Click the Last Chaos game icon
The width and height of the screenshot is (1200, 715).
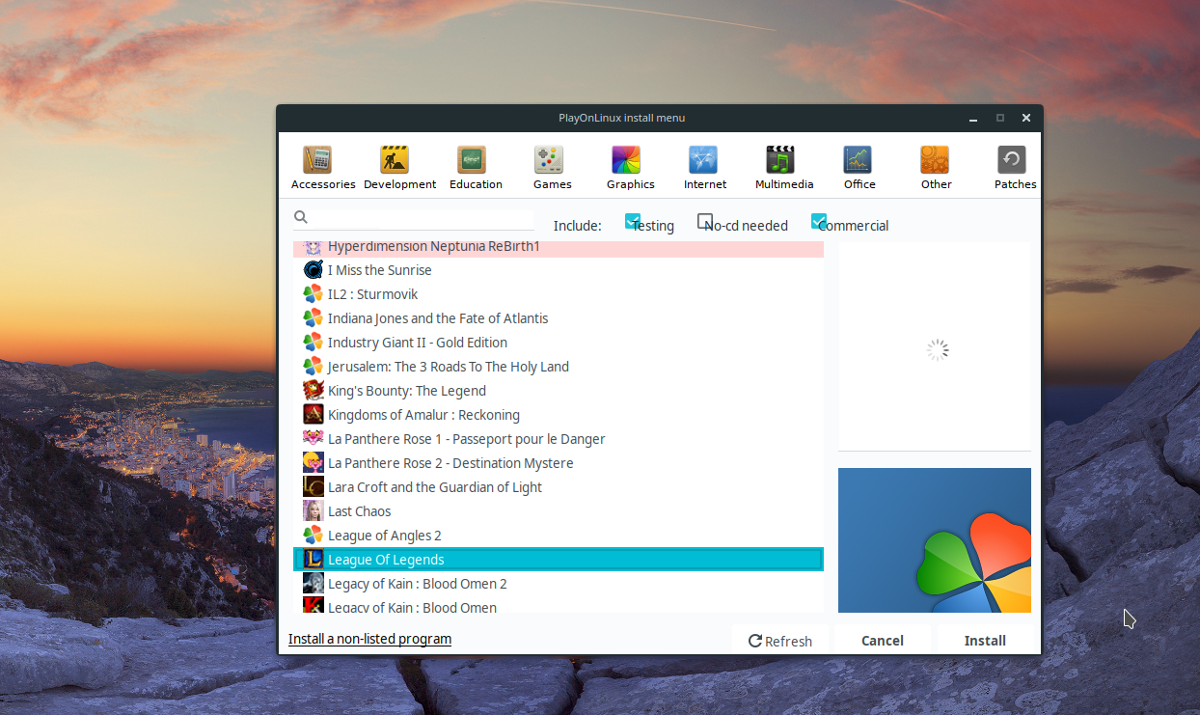pos(313,511)
